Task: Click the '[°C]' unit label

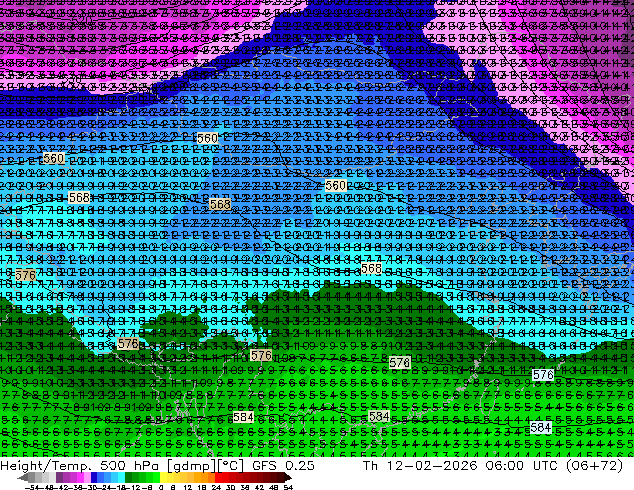Action: point(231,466)
